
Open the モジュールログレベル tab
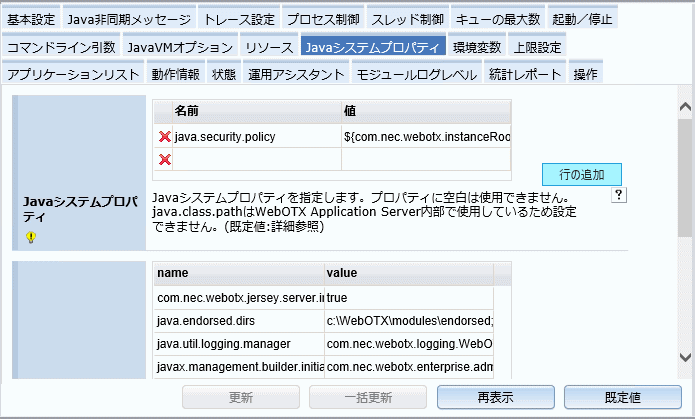click(417, 74)
